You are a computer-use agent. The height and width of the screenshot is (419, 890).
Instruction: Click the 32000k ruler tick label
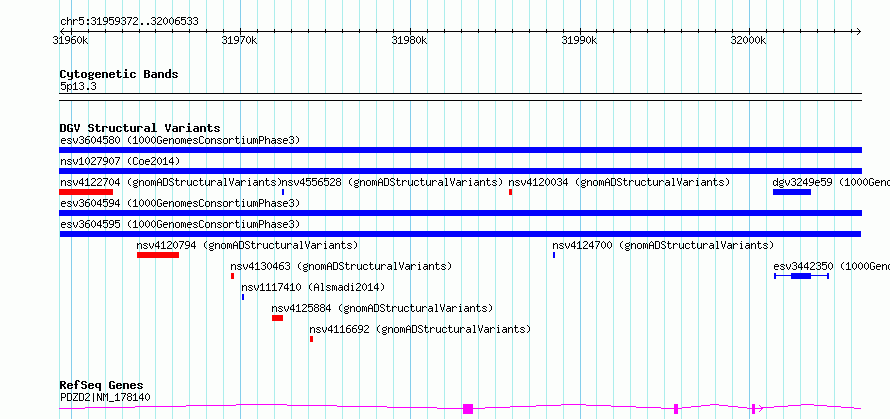pos(749,41)
